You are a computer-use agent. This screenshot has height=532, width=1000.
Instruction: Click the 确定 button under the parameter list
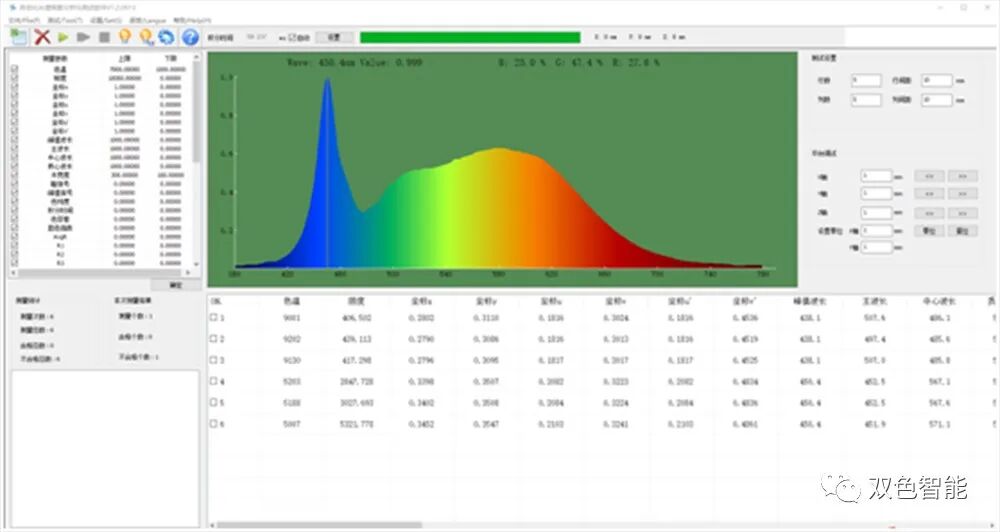(175, 285)
